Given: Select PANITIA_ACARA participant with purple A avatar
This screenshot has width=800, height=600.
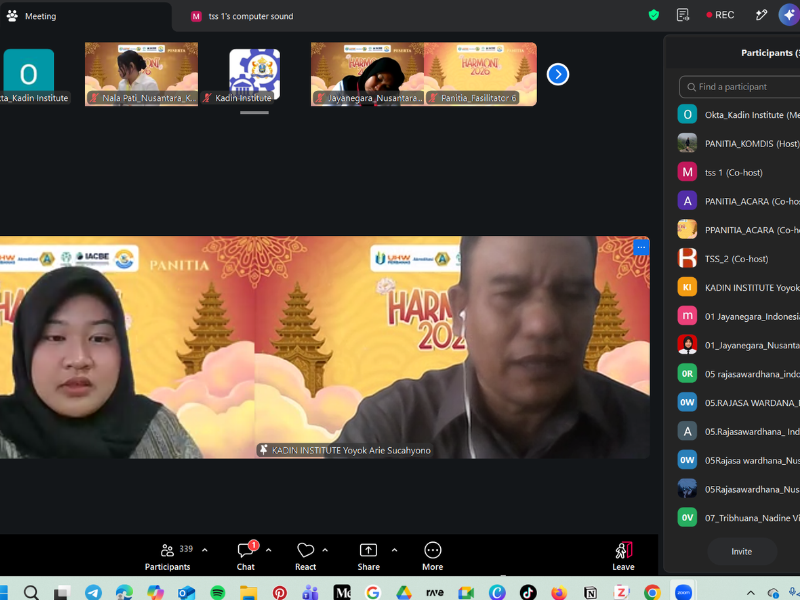Looking at the screenshot, I should (738, 201).
